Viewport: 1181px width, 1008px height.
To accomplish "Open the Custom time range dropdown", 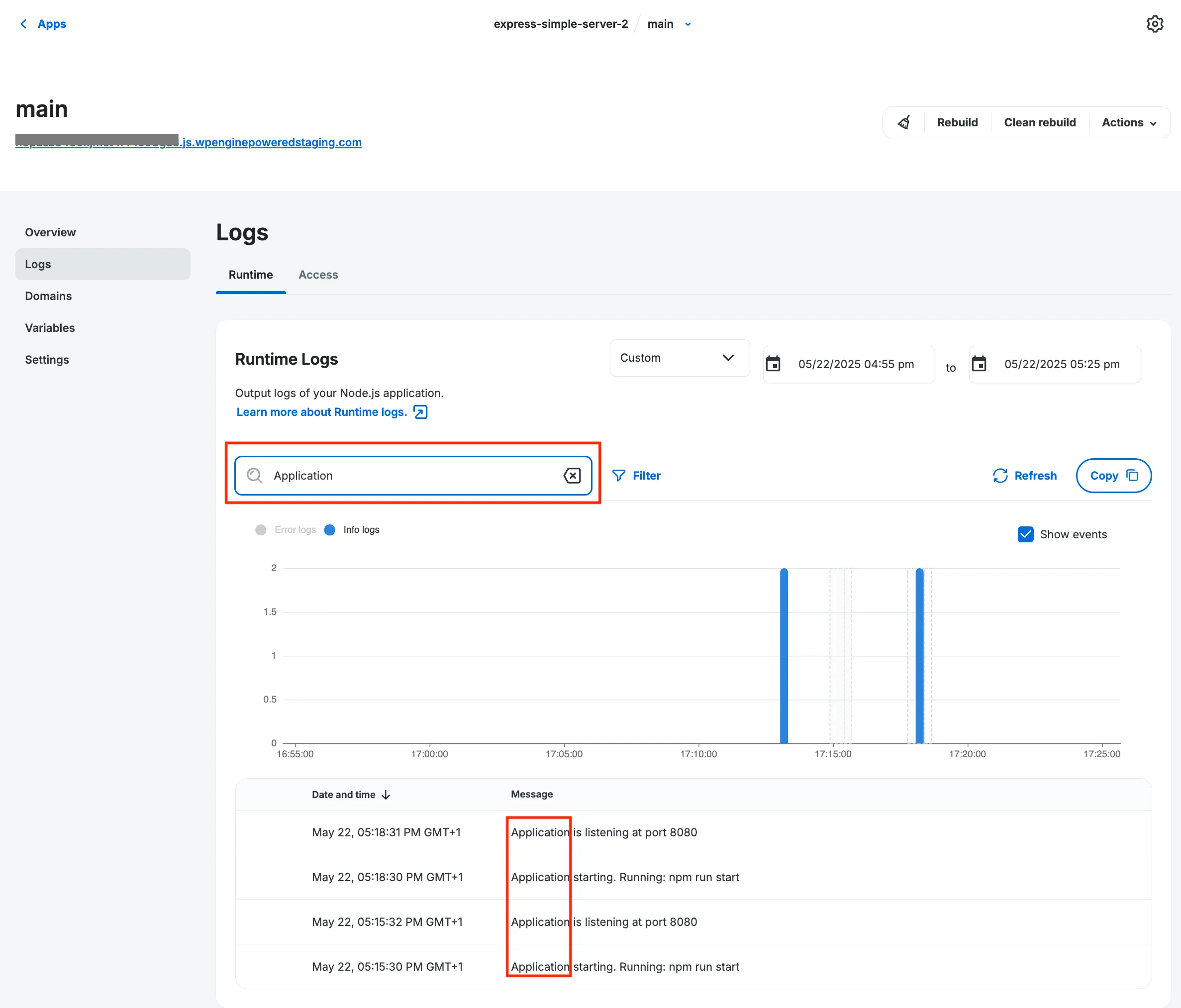I will point(679,358).
